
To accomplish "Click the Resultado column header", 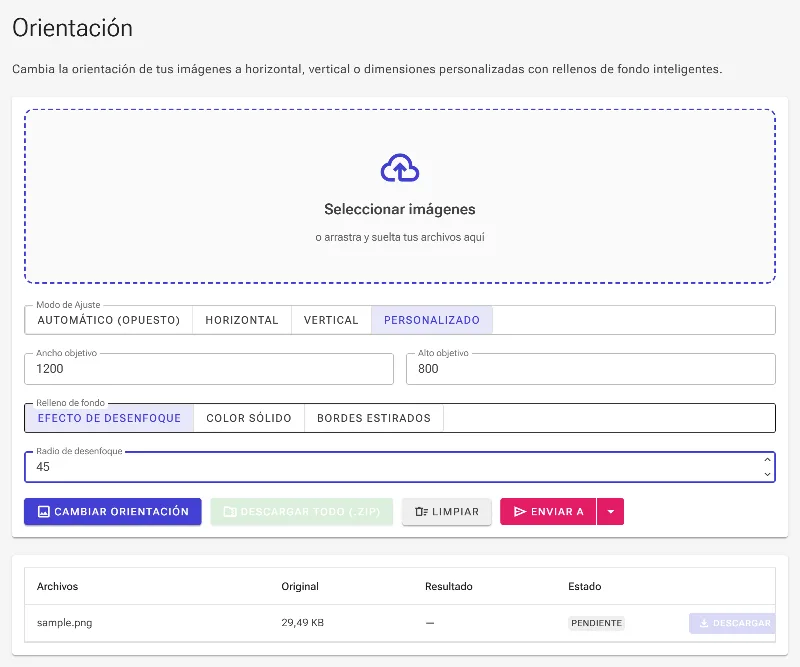I will tap(448, 586).
